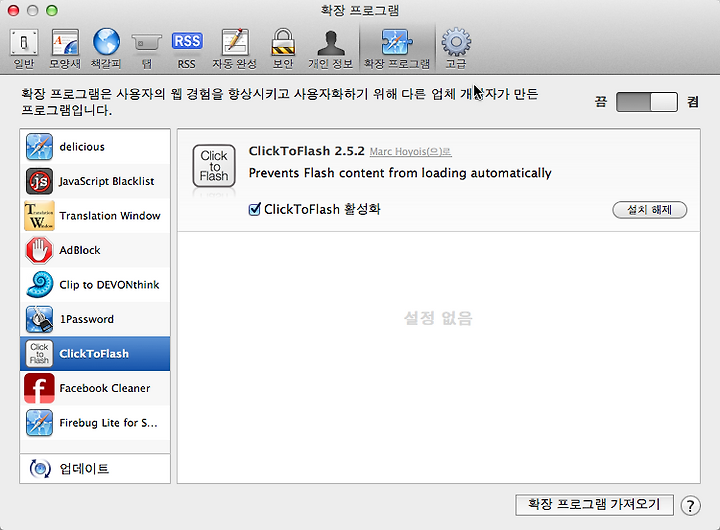This screenshot has width=720, height=530.
Task: Click the ClickToFlash icon in sidebar
Action: point(39,354)
